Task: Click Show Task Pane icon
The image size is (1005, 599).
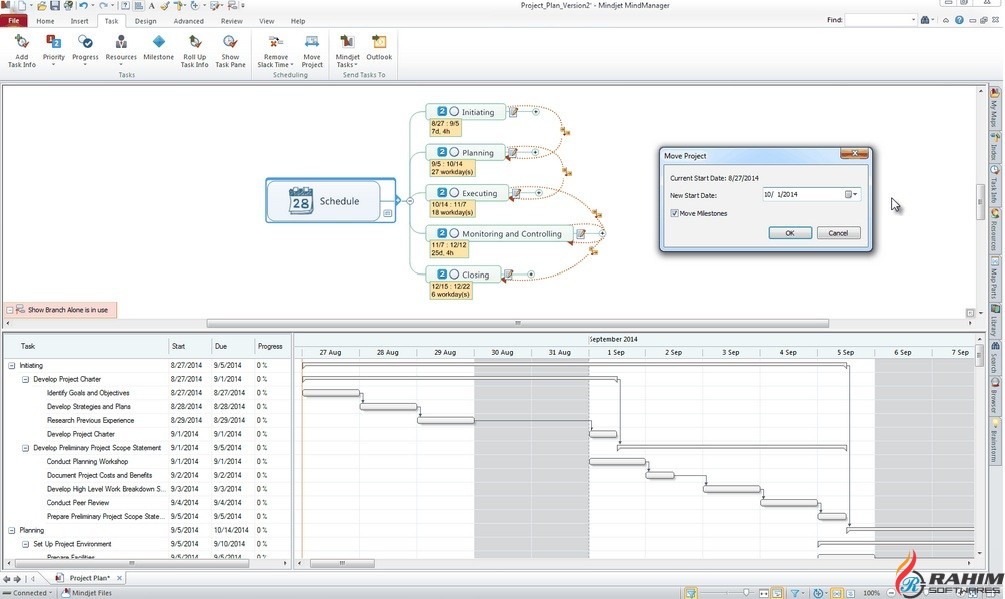Action: tap(230, 42)
